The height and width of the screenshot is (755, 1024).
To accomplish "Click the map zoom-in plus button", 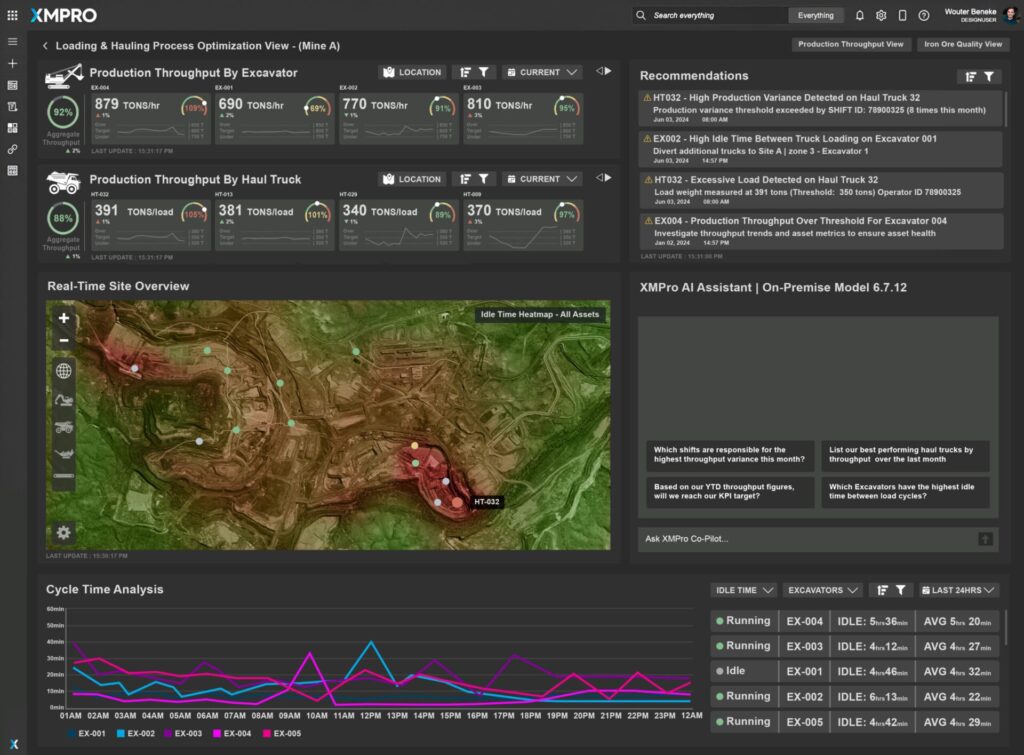I will 64,319.
